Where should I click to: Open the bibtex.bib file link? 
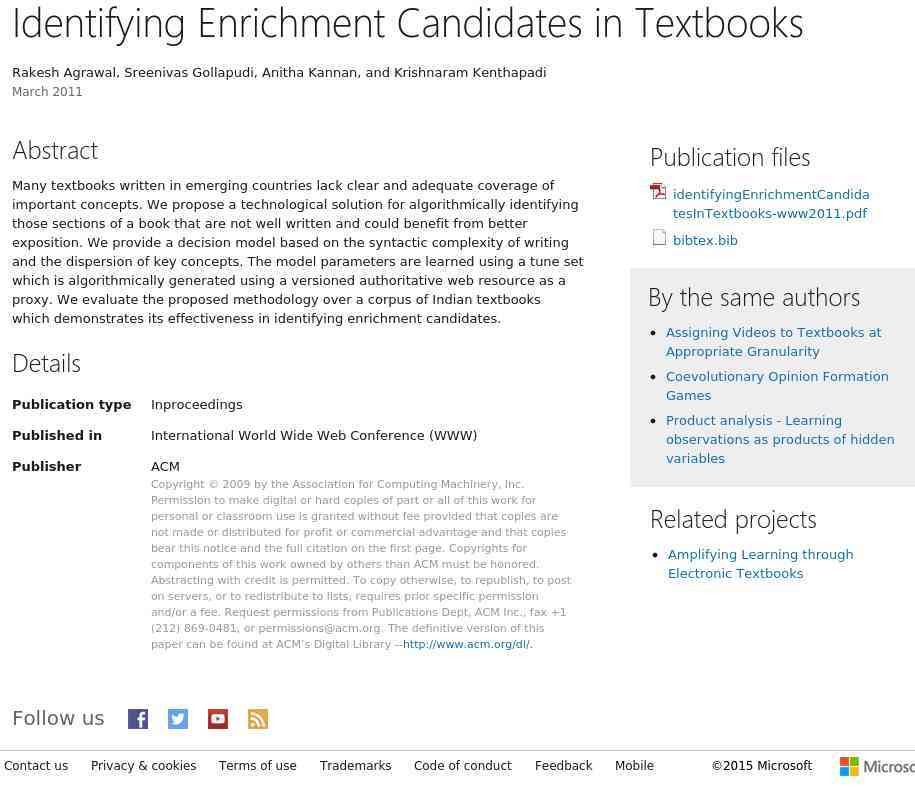point(705,240)
